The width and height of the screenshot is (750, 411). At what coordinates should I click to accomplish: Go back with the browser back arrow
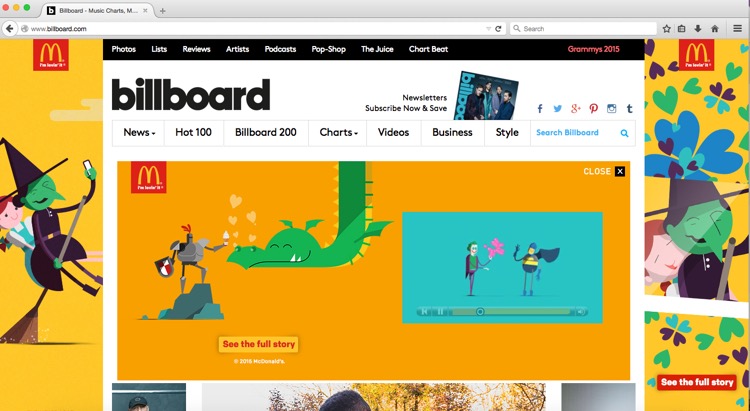click(9, 29)
